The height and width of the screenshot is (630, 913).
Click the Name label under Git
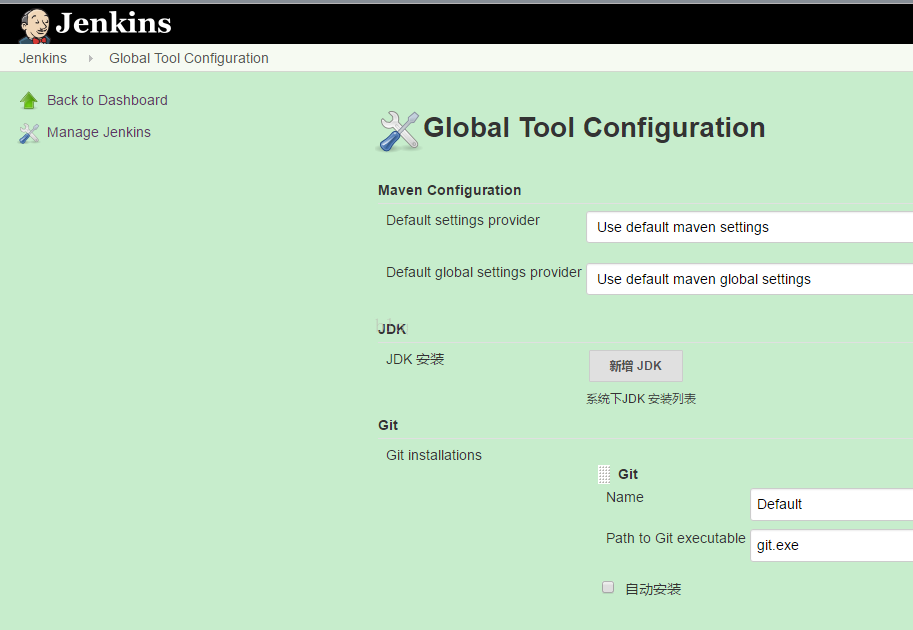pyautogui.click(x=625, y=497)
